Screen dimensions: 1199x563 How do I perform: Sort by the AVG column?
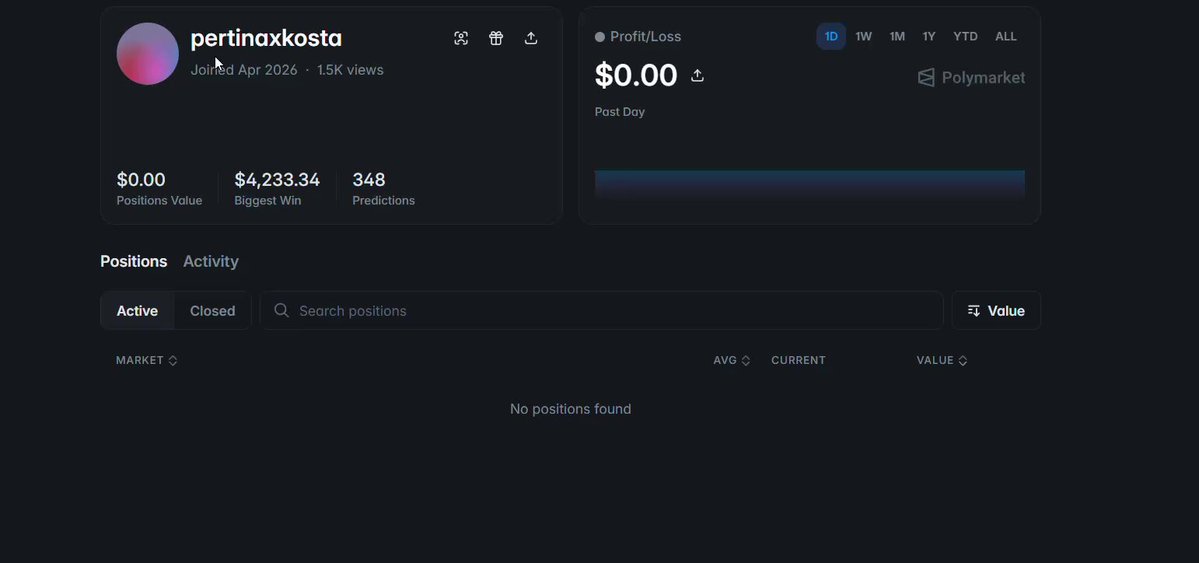tap(732, 360)
